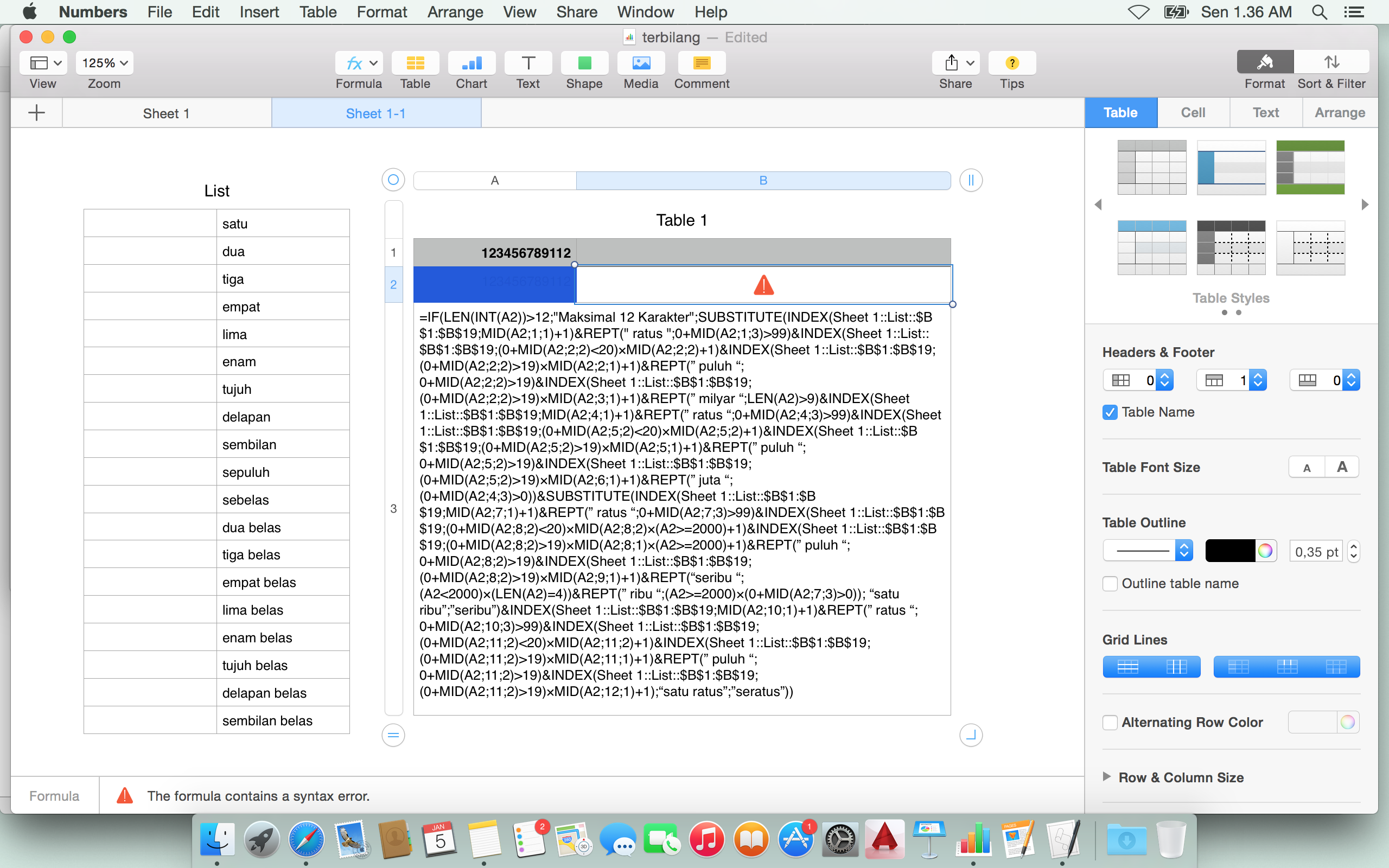Click the Chart toolbar icon

click(471, 63)
